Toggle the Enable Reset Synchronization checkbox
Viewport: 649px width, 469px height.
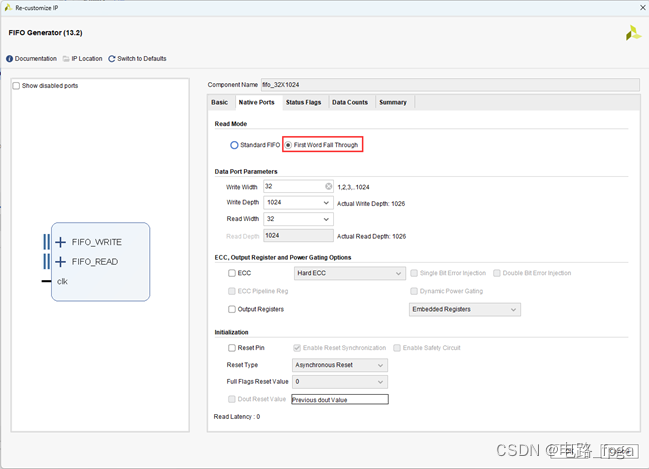pyautogui.click(x=297, y=348)
